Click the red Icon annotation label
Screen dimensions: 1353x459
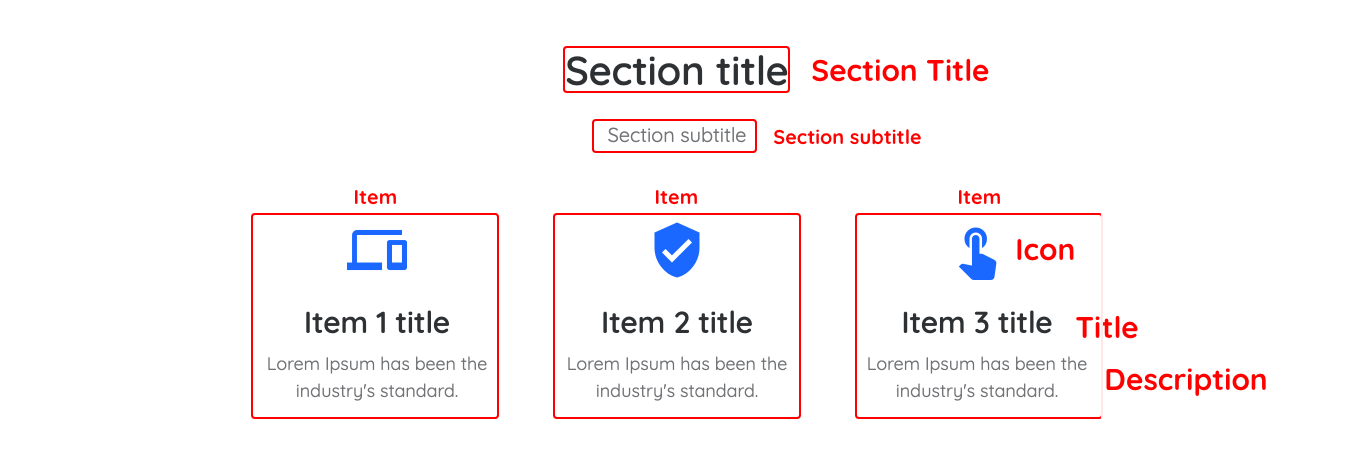1045,250
